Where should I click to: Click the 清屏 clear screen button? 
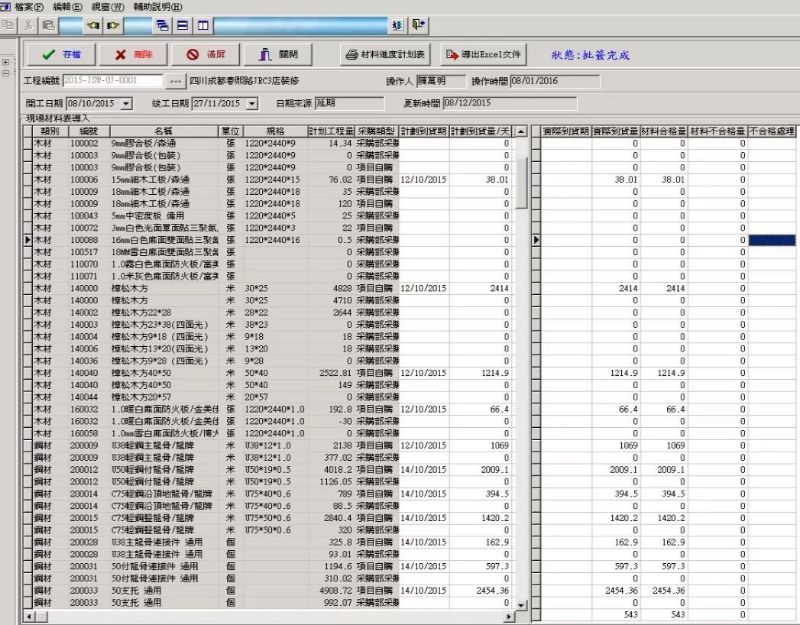[206, 54]
